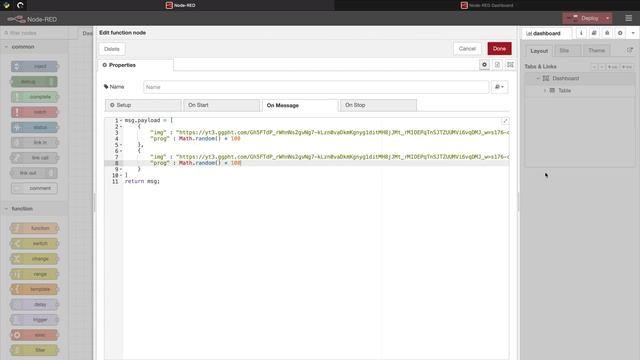Open dashboard in new window icon

coord(630,50)
